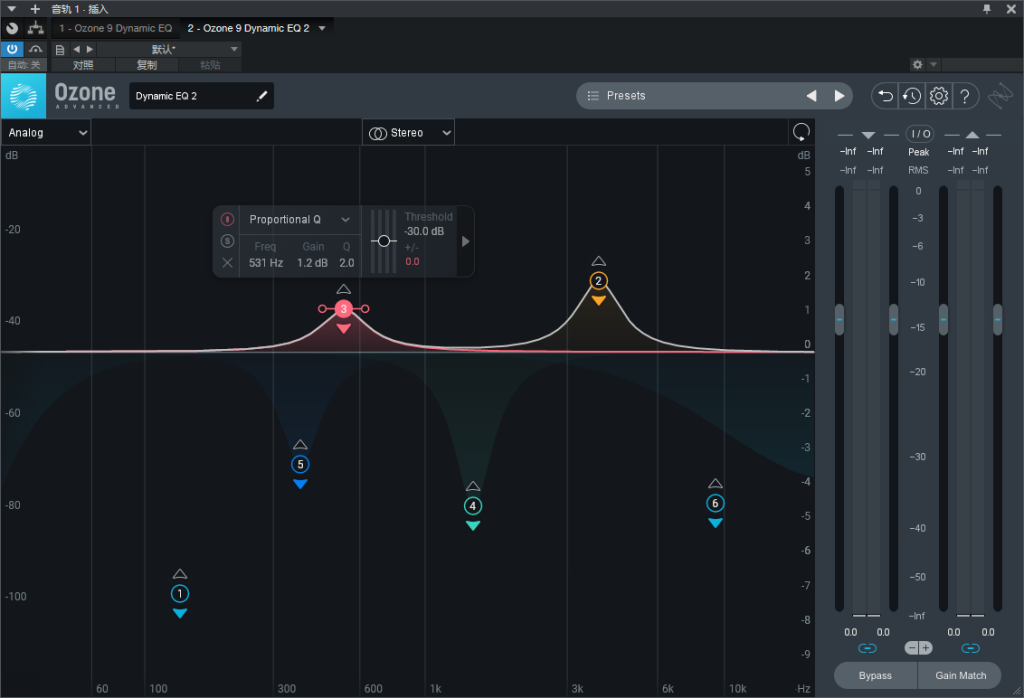Click the rightmost output gain fader handle
Viewport: 1024px width, 698px height.
pos(997,319)
